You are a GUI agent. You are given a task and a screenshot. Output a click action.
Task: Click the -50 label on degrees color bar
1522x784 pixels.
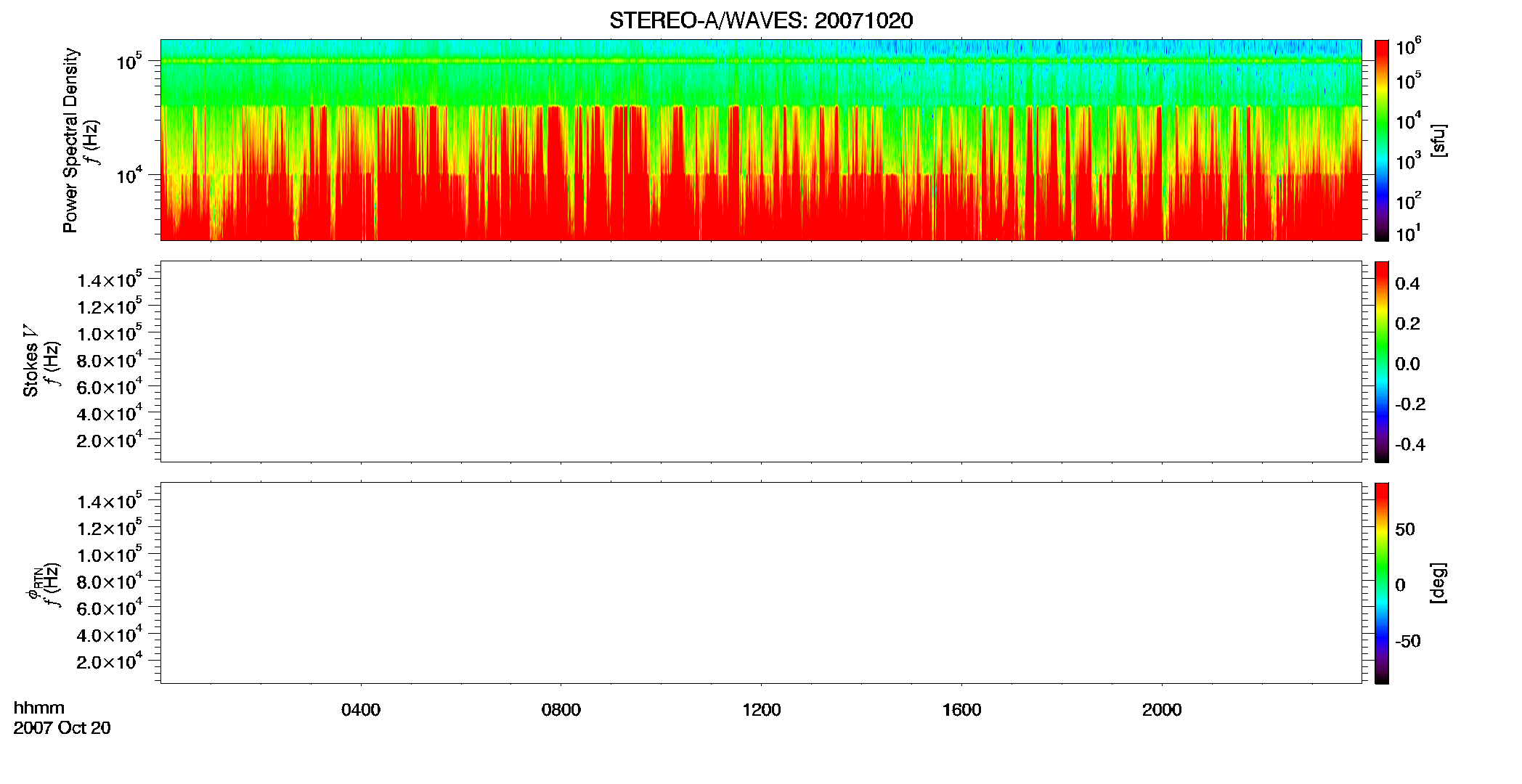click(1408, 641)
